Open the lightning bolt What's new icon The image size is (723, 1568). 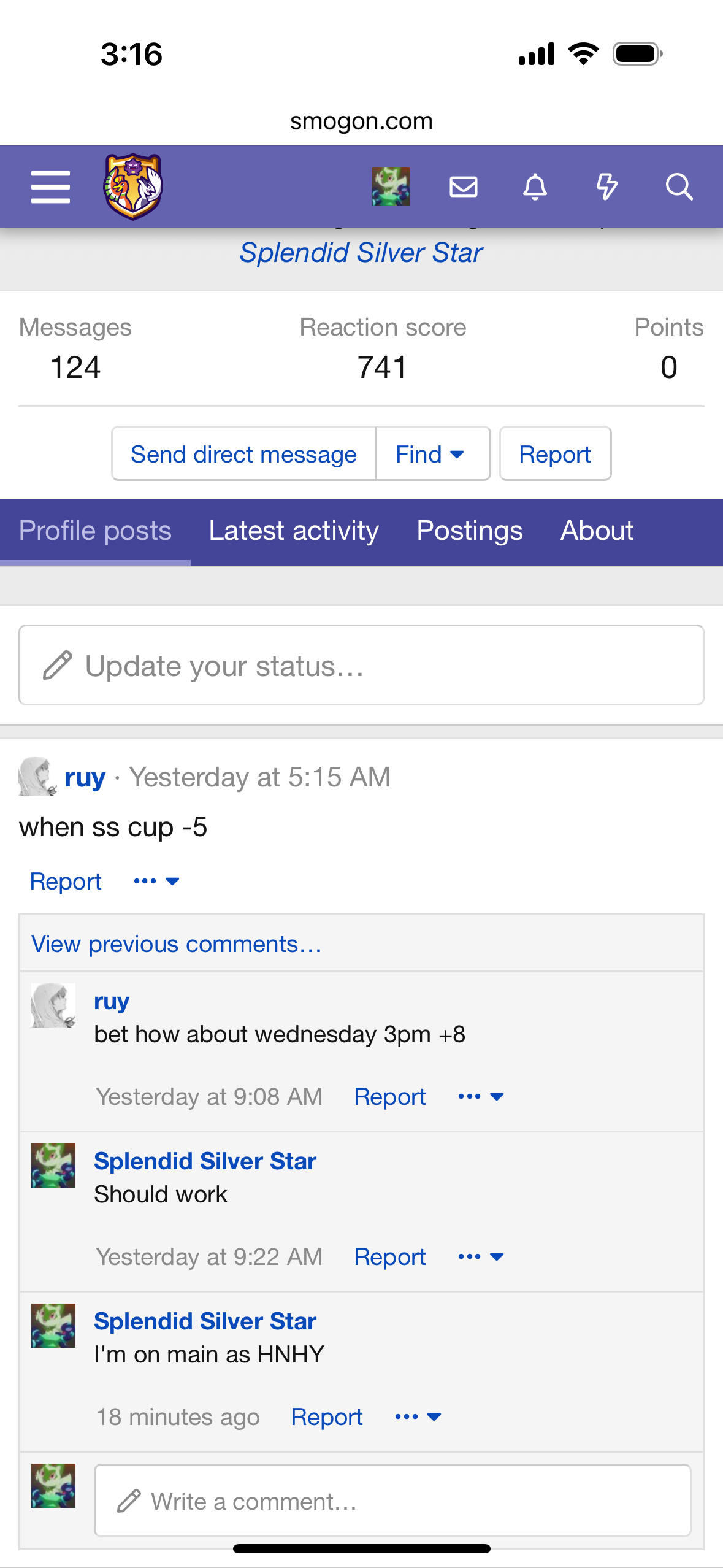tap(607, 186)
